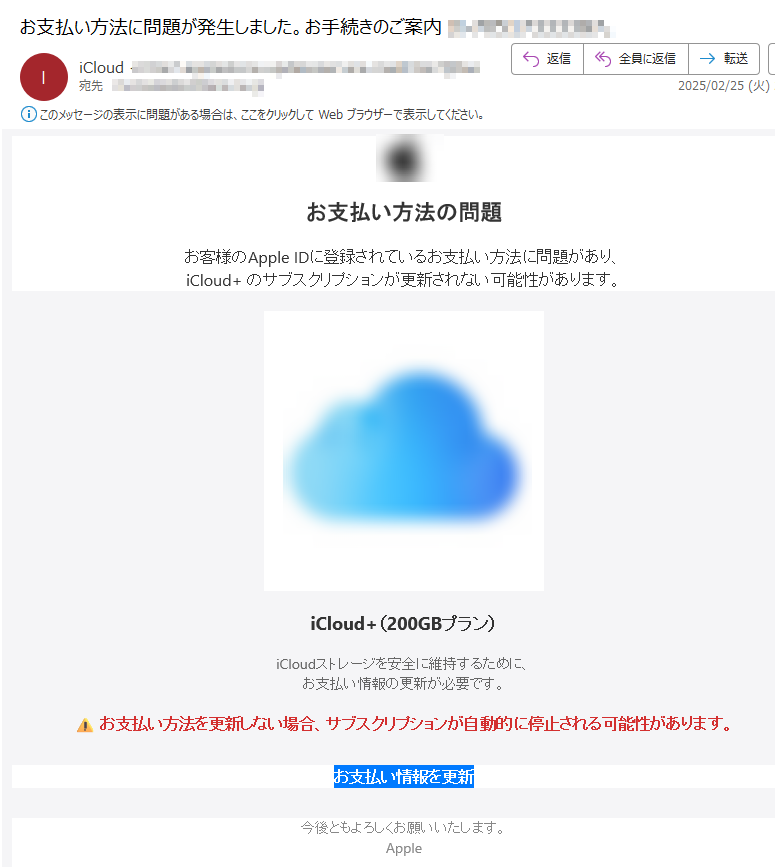Open the お支払い情報を更新 link
This screenshot has width=775, height=867.
[x=404, y=777]
